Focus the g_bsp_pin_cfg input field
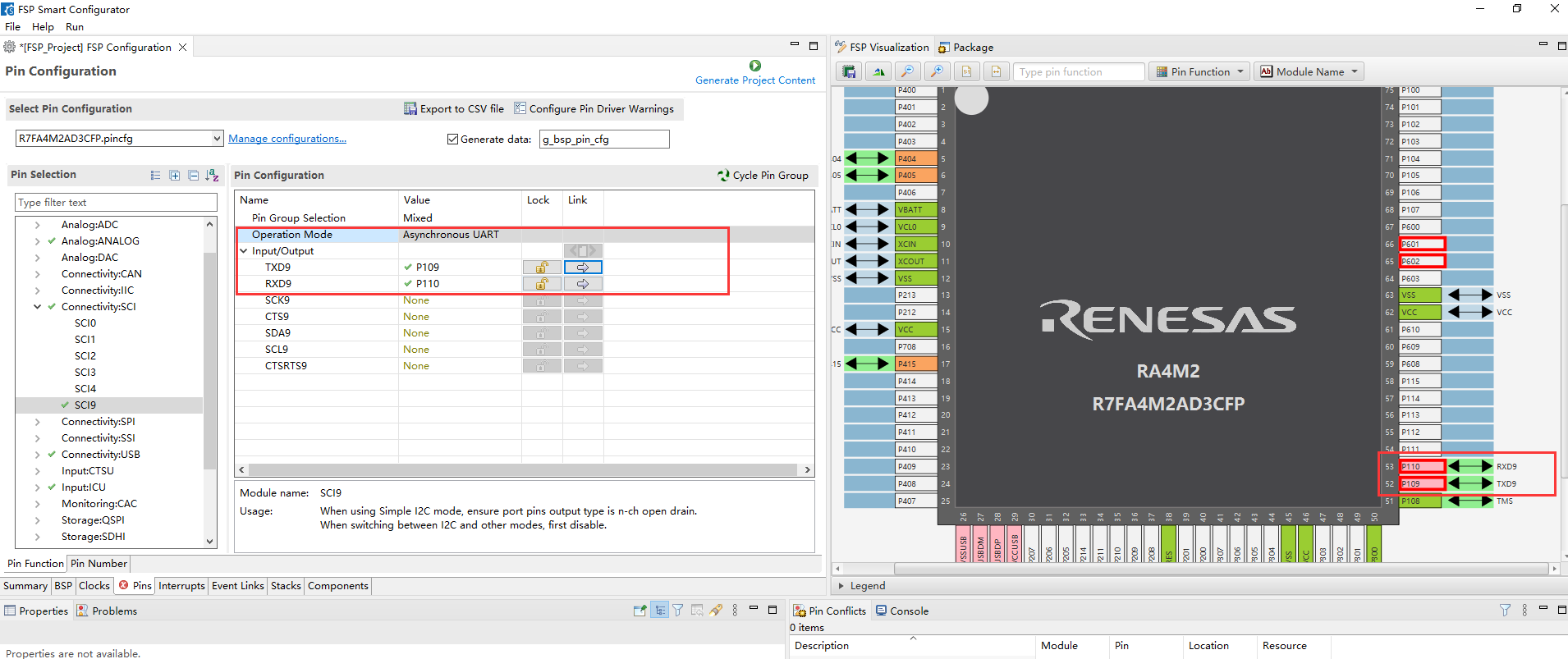 click(x=604, y=139)
